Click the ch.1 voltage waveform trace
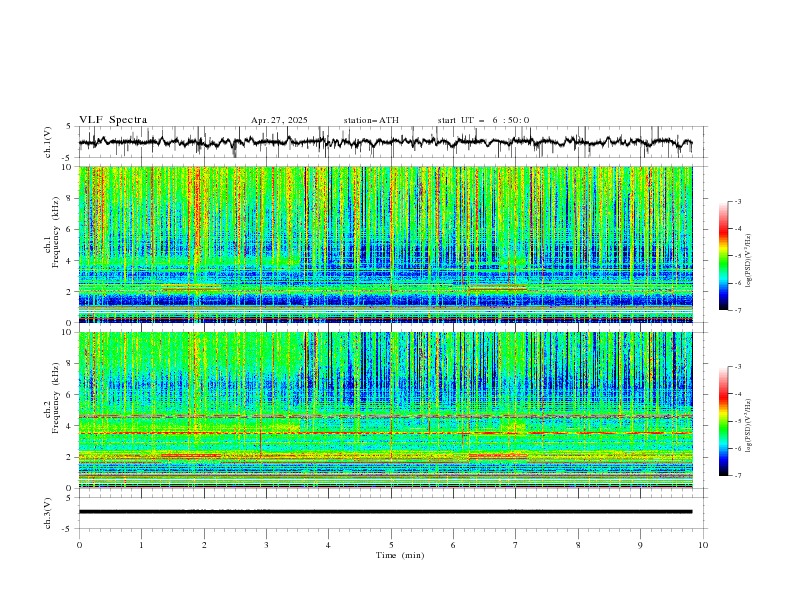This screenshot has height=612, width=792. tap(385, 142)
